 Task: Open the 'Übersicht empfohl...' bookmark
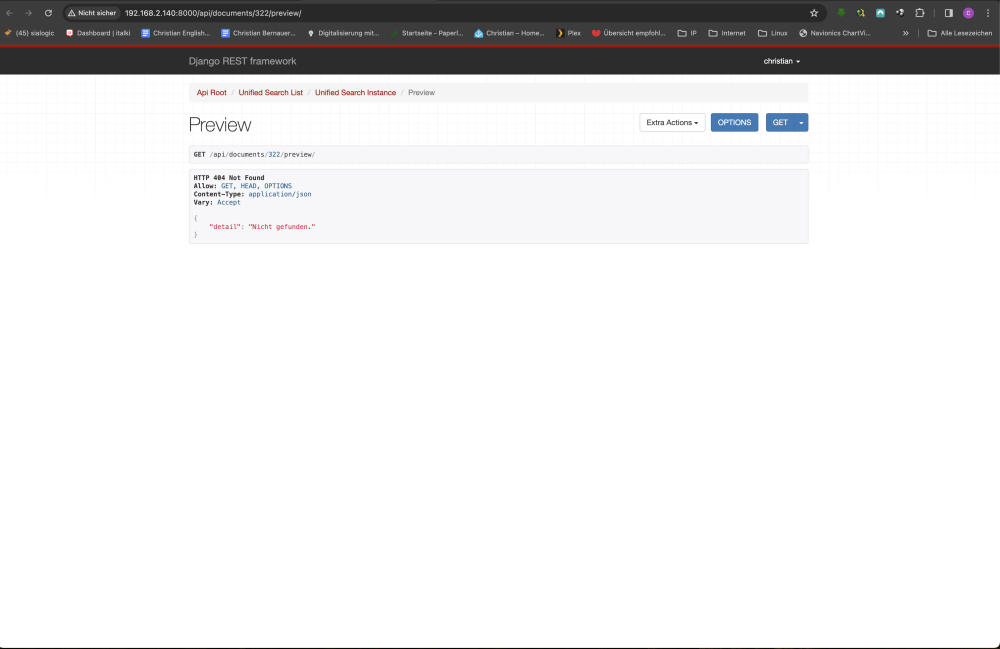point(629,33)
